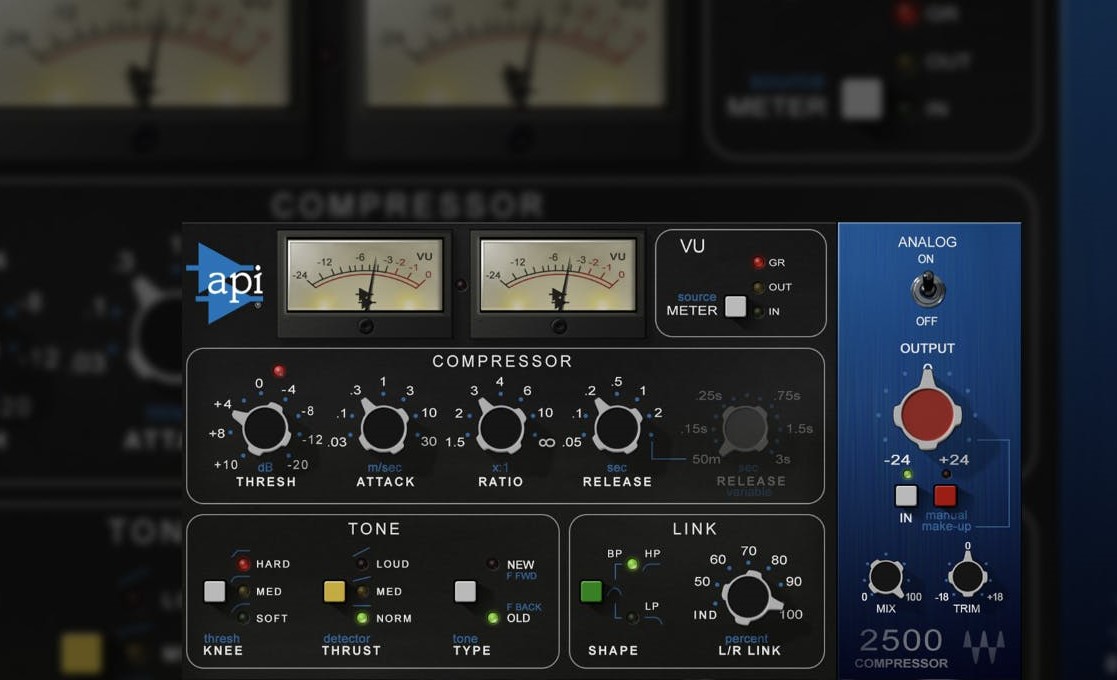
Task: Click the left VU meter display
Action: coord(364,276)
